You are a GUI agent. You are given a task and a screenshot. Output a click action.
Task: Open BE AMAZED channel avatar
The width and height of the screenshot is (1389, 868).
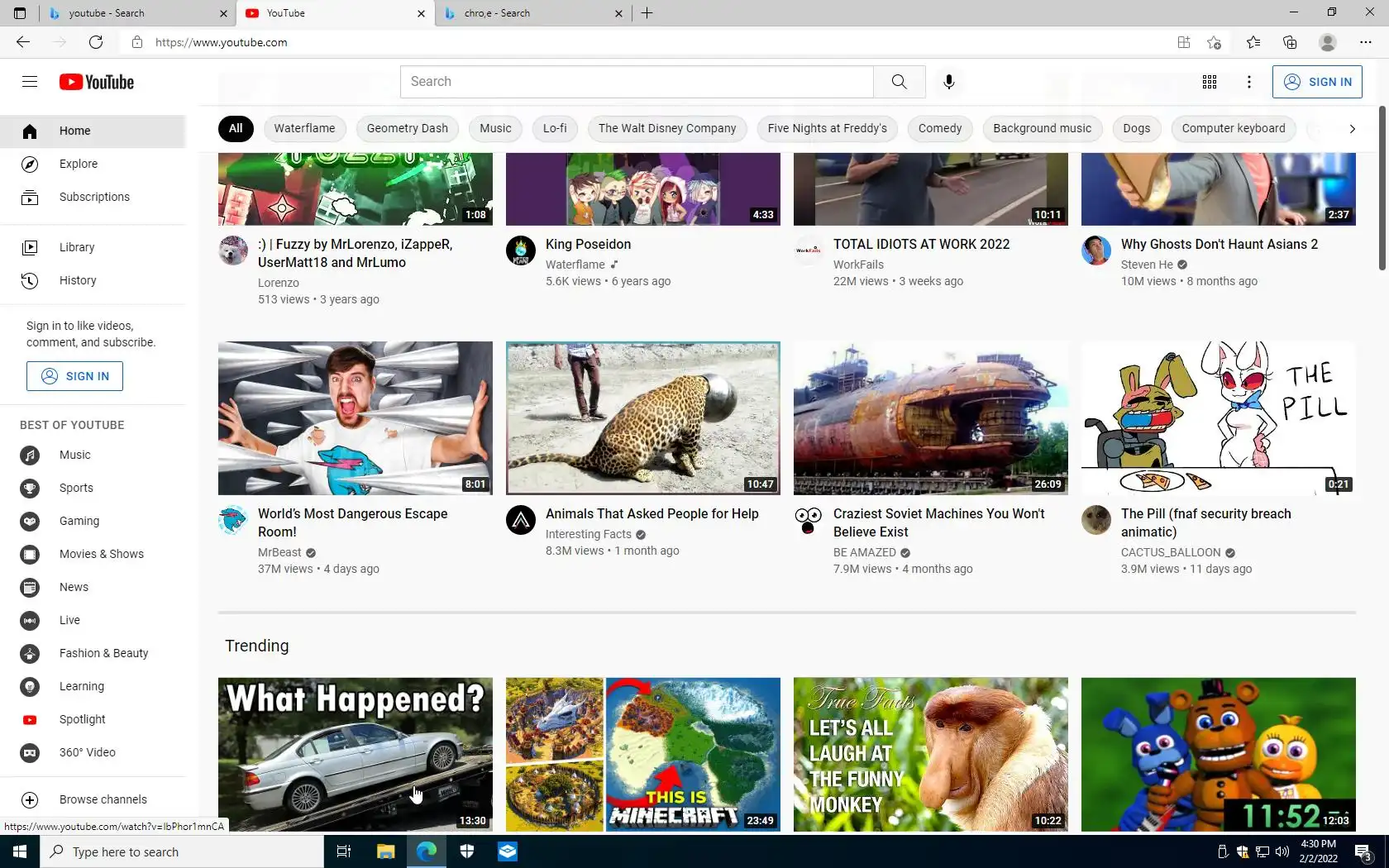coord(809,520)
